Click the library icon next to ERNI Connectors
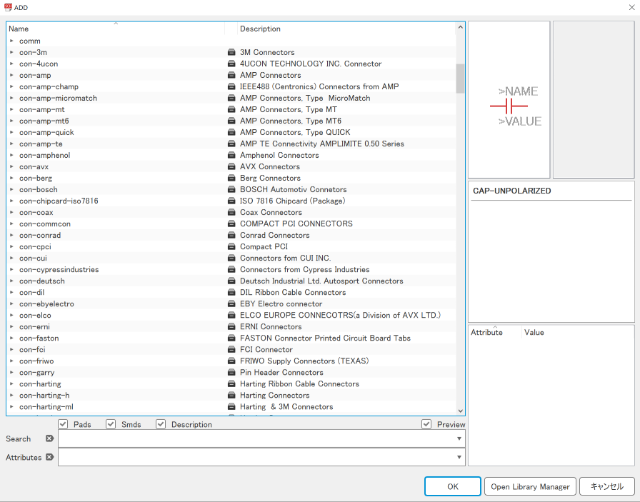 pos(231,327)
